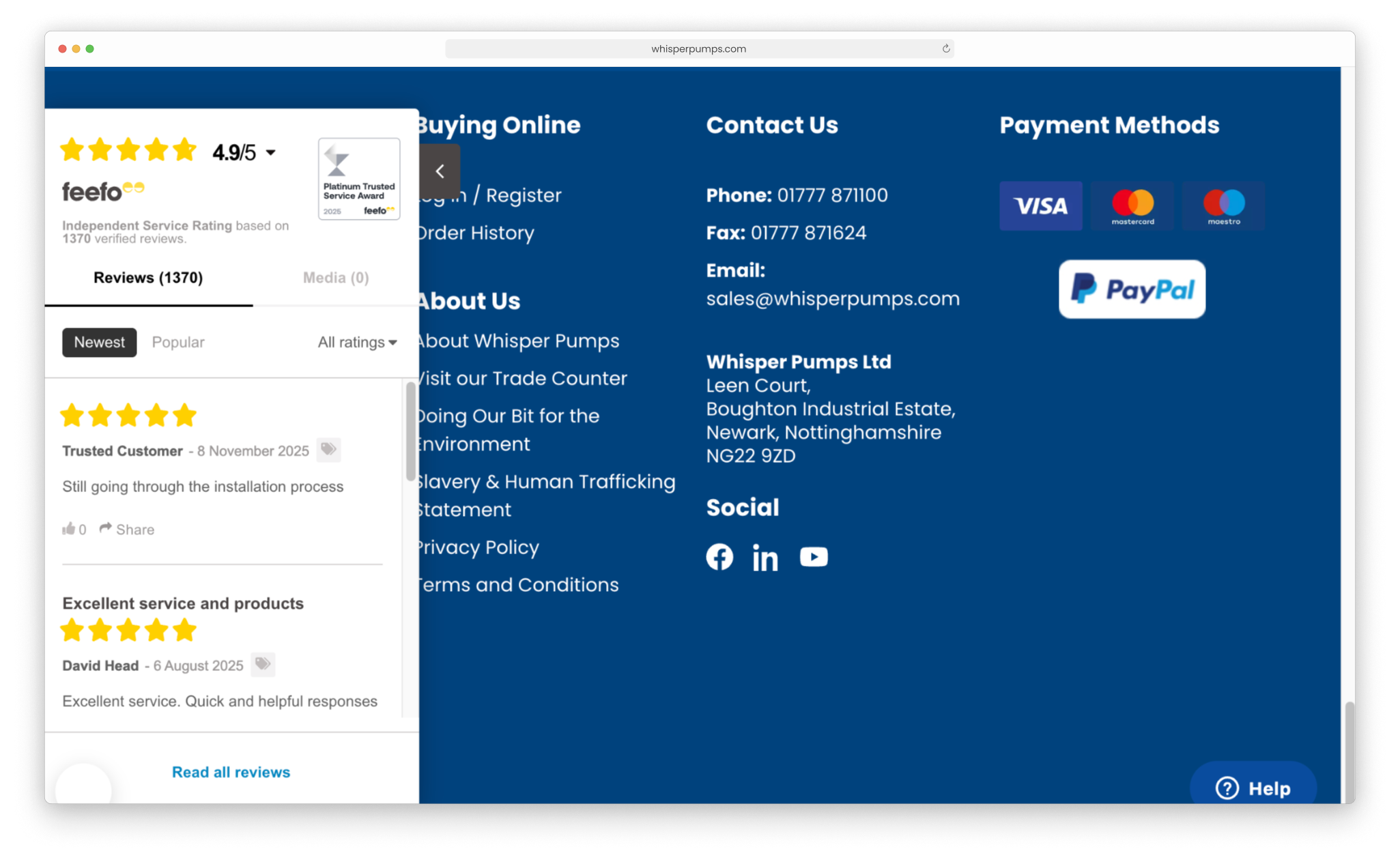This screenshot has width=1400, height=862.
Task: Open the YouTube channel icon
Action: (x=814, y=557)
